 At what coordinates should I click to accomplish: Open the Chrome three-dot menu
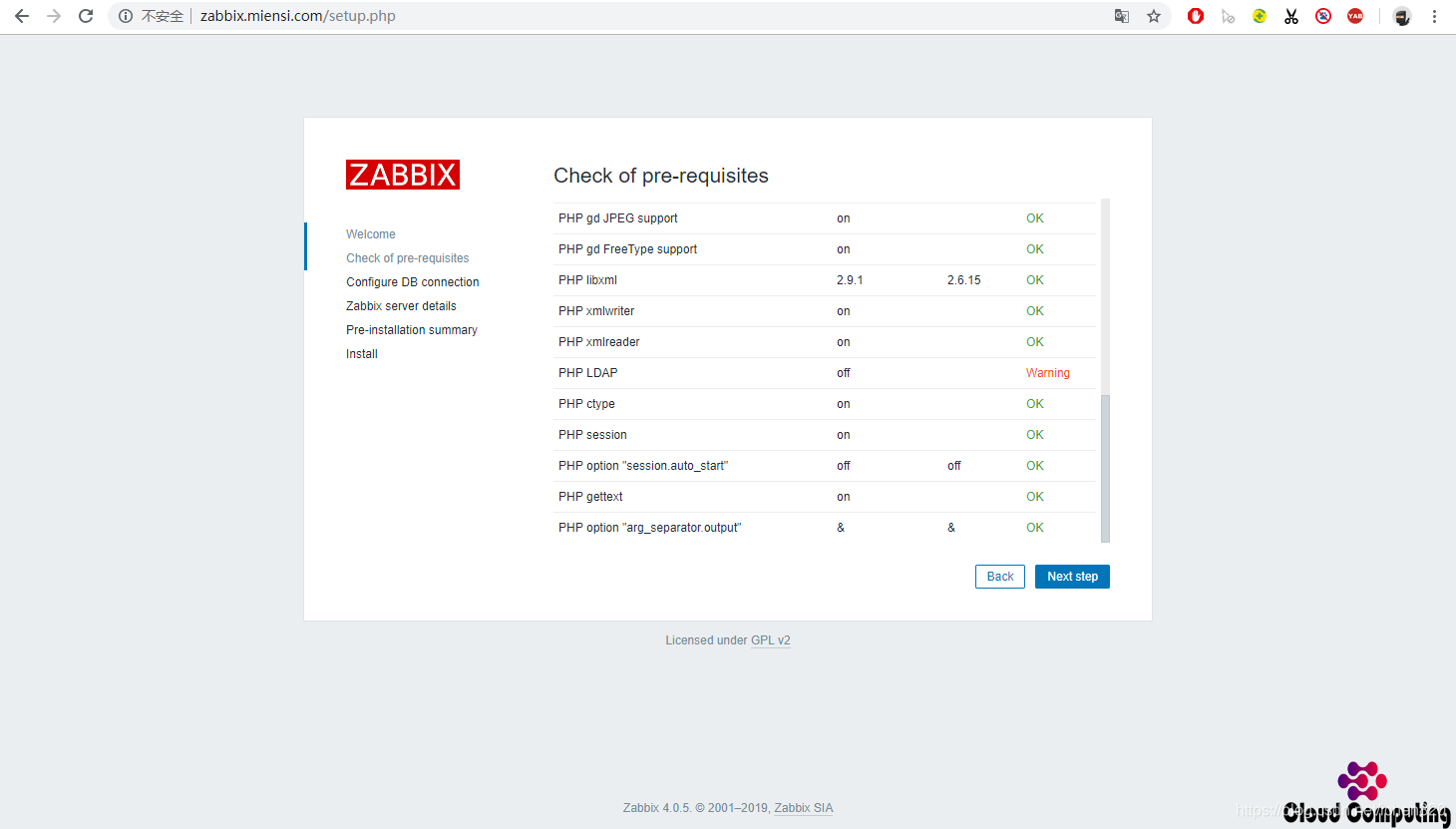1434,16
